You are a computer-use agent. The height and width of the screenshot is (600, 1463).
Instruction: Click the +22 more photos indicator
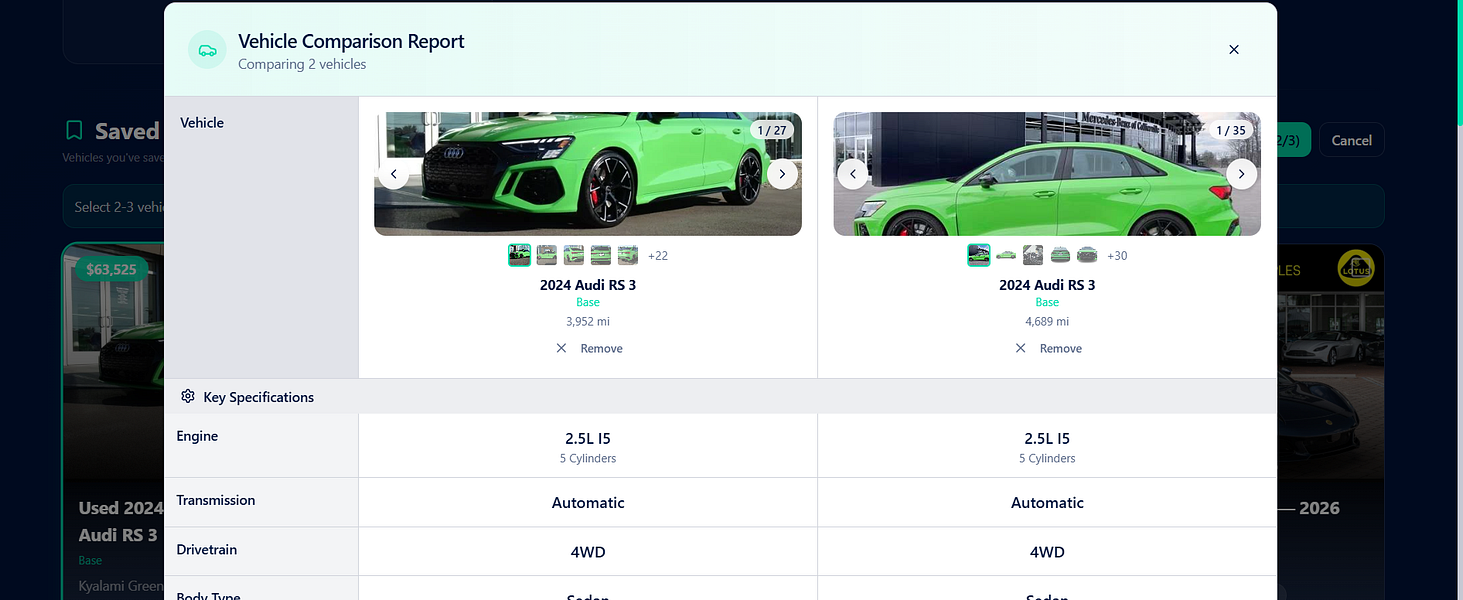tap(658, 256)
